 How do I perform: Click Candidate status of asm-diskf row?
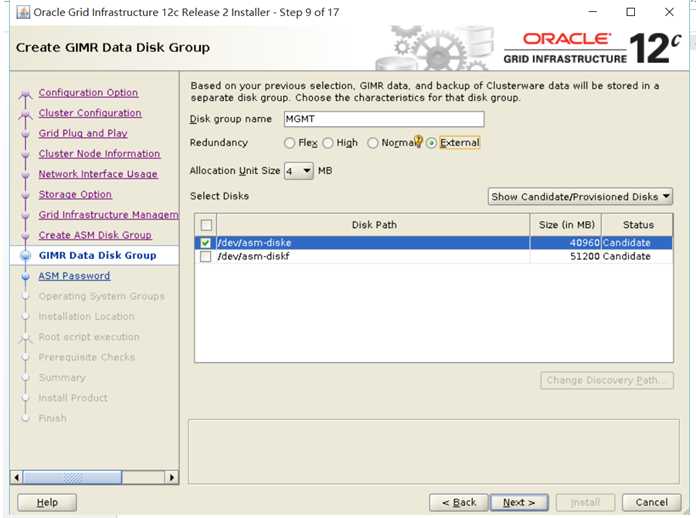(637, 257)
